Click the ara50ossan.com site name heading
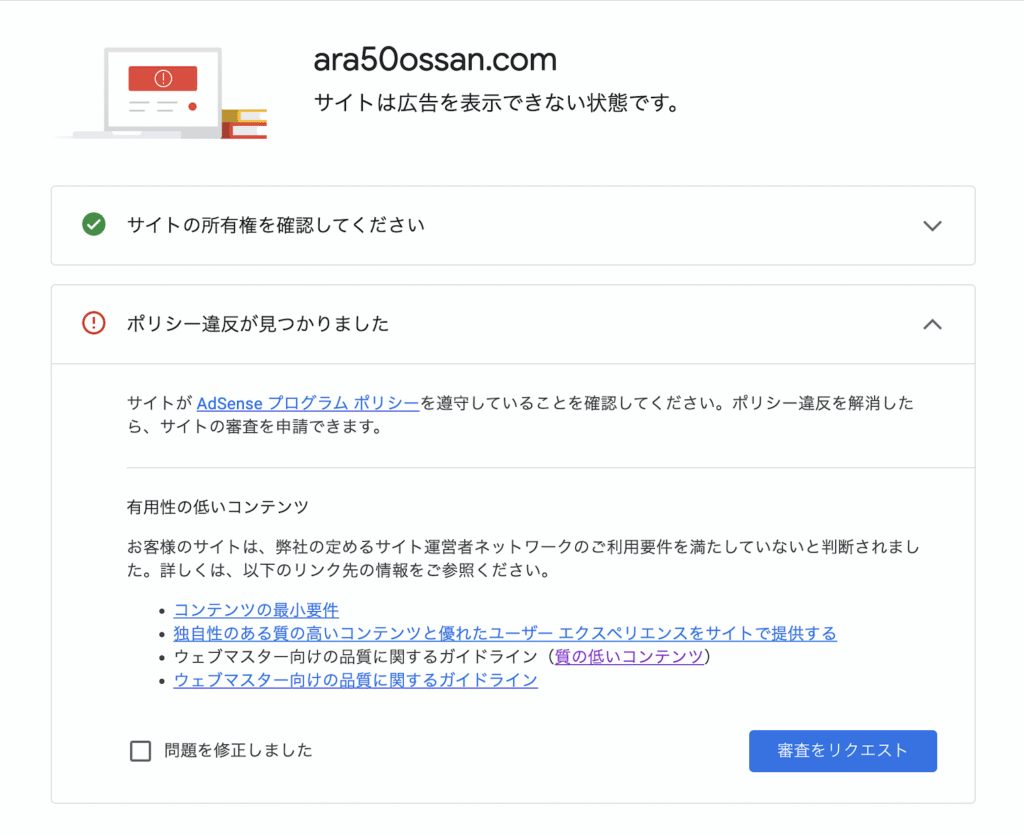The height and width of the screenshot is (835, 1024). (435, 60)
